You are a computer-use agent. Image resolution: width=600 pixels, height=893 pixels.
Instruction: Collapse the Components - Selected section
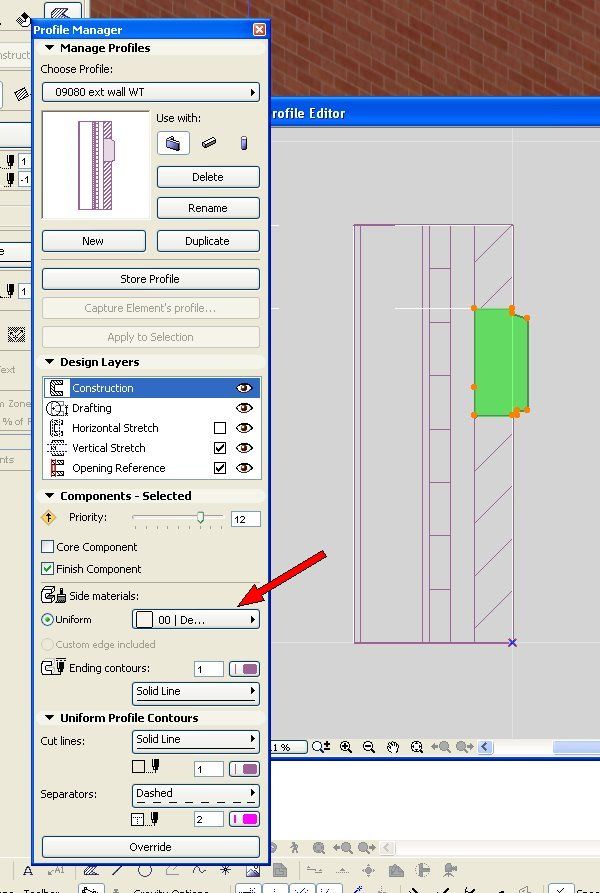pos(50,496)
